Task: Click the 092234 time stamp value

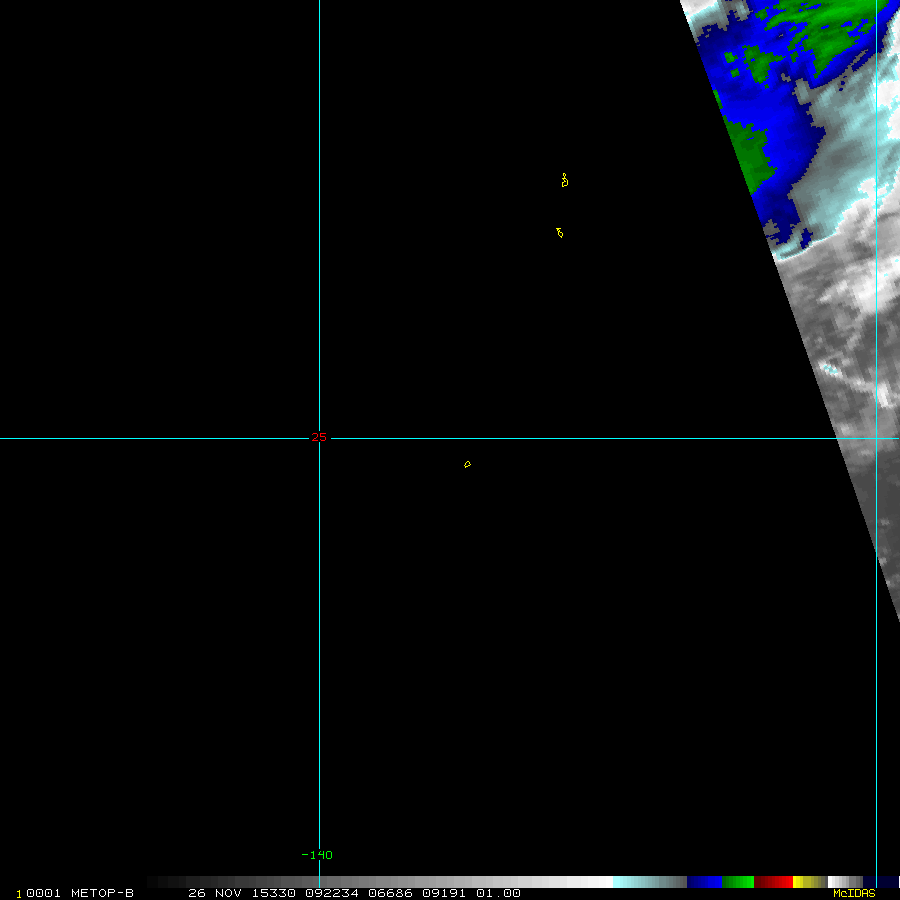Action: click(x=332, y=893)
